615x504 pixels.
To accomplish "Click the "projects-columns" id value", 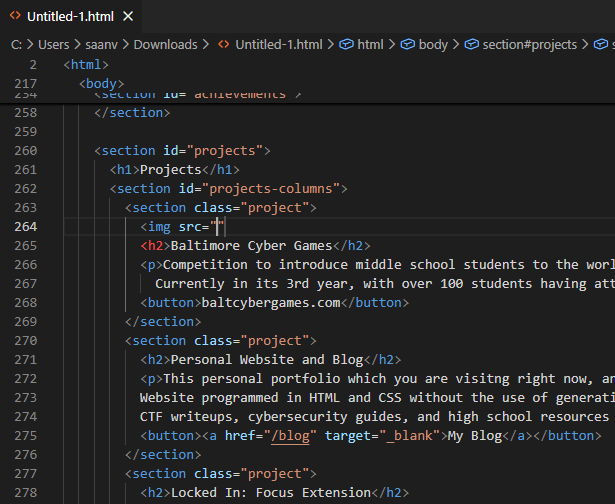I will (x=271, y=189).
